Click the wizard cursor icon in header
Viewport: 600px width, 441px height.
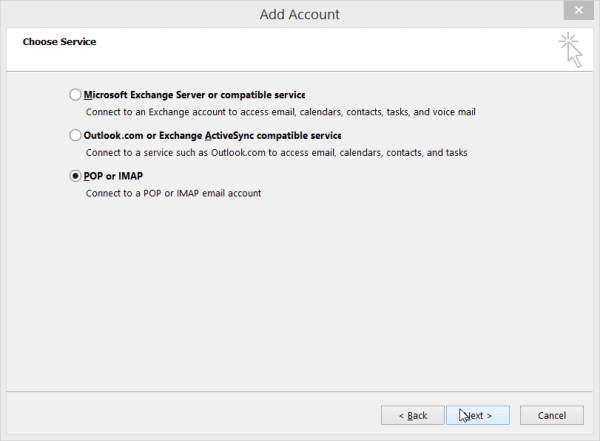(571, 50)
